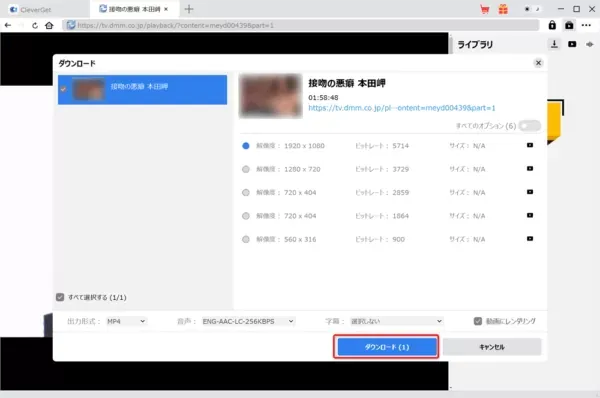Screen dimensions: 600x398
Task: Click the CleverGet extension icon
Action: click(x=569, y=25)
